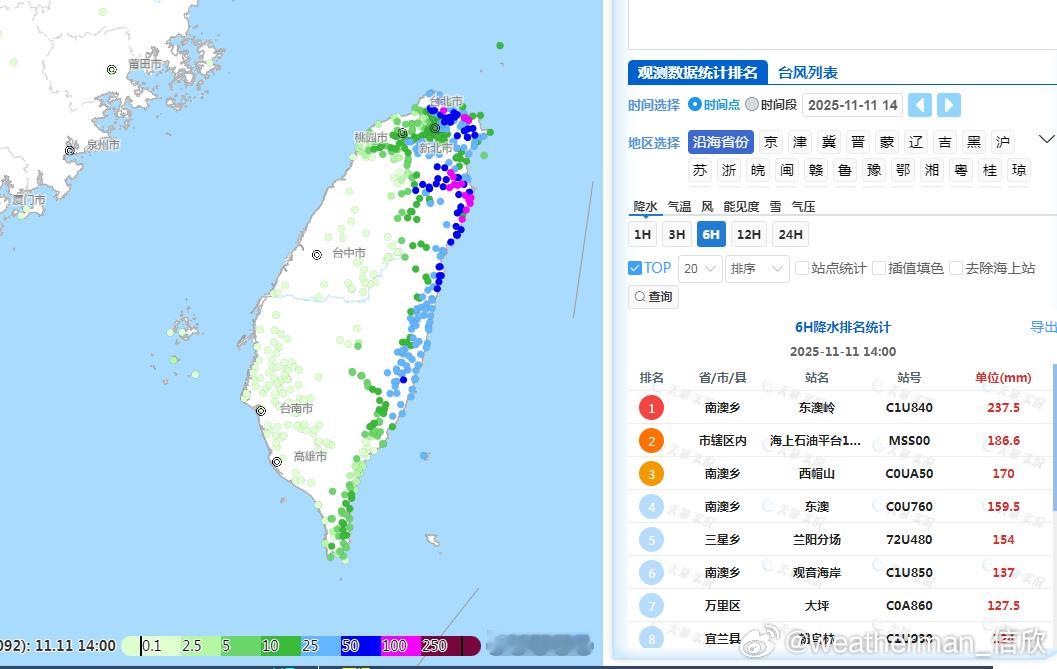
Task: Select region 粤
Action: click(x=961, y=171)
